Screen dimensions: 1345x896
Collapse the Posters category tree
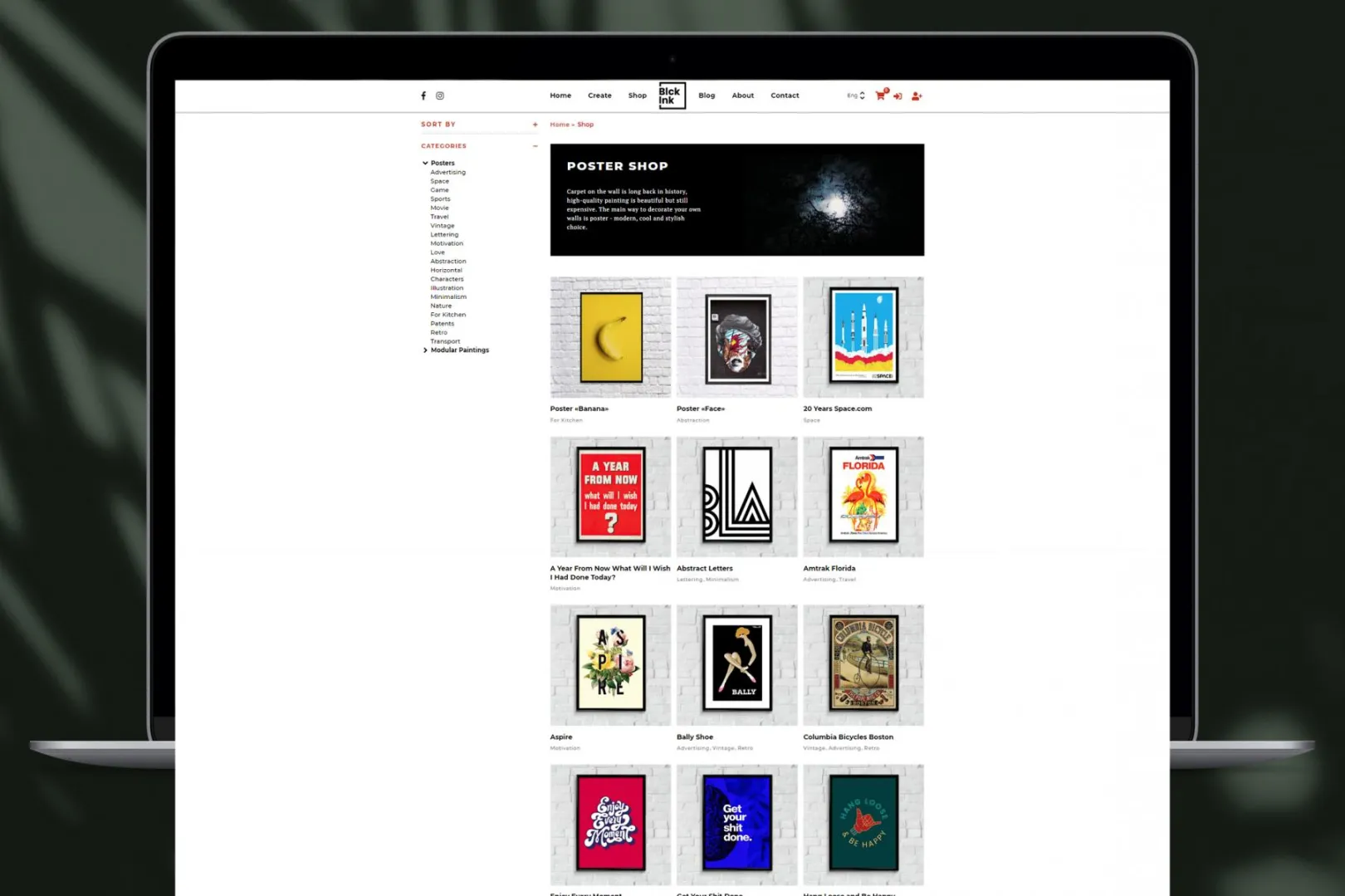[x=425, y=164]
